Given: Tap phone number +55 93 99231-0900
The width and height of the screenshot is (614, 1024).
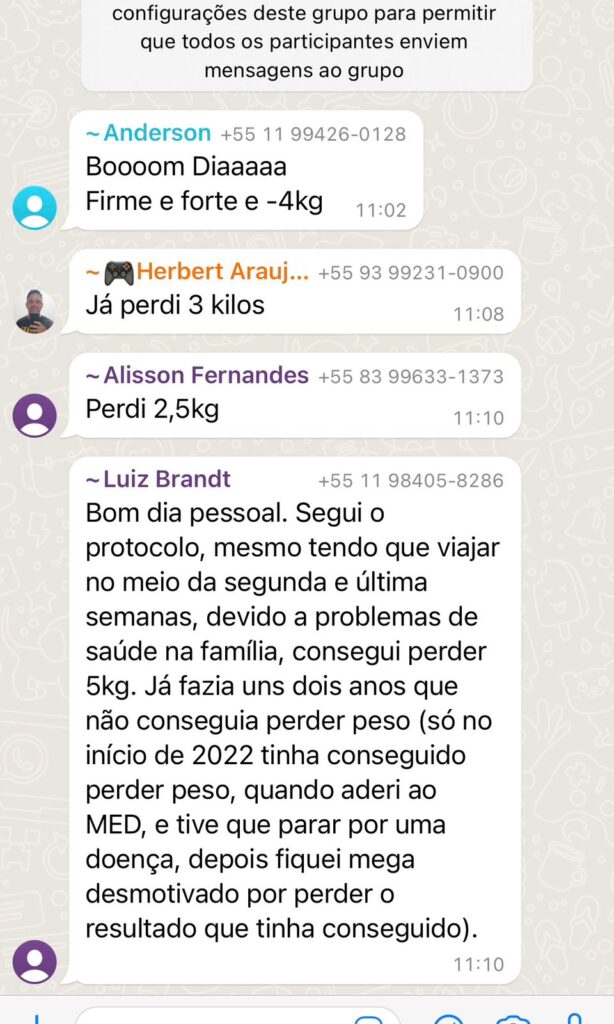Looking at the screenshot, I should pyautogui.click(x=411, y=272).
